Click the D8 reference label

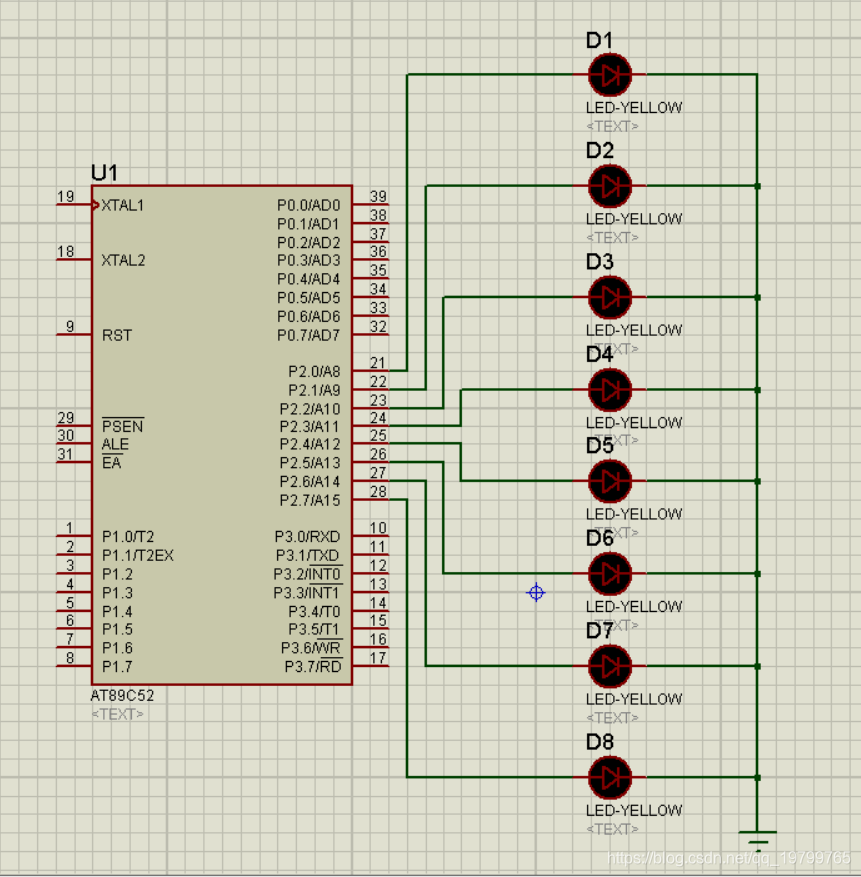[x=599, y=742]
